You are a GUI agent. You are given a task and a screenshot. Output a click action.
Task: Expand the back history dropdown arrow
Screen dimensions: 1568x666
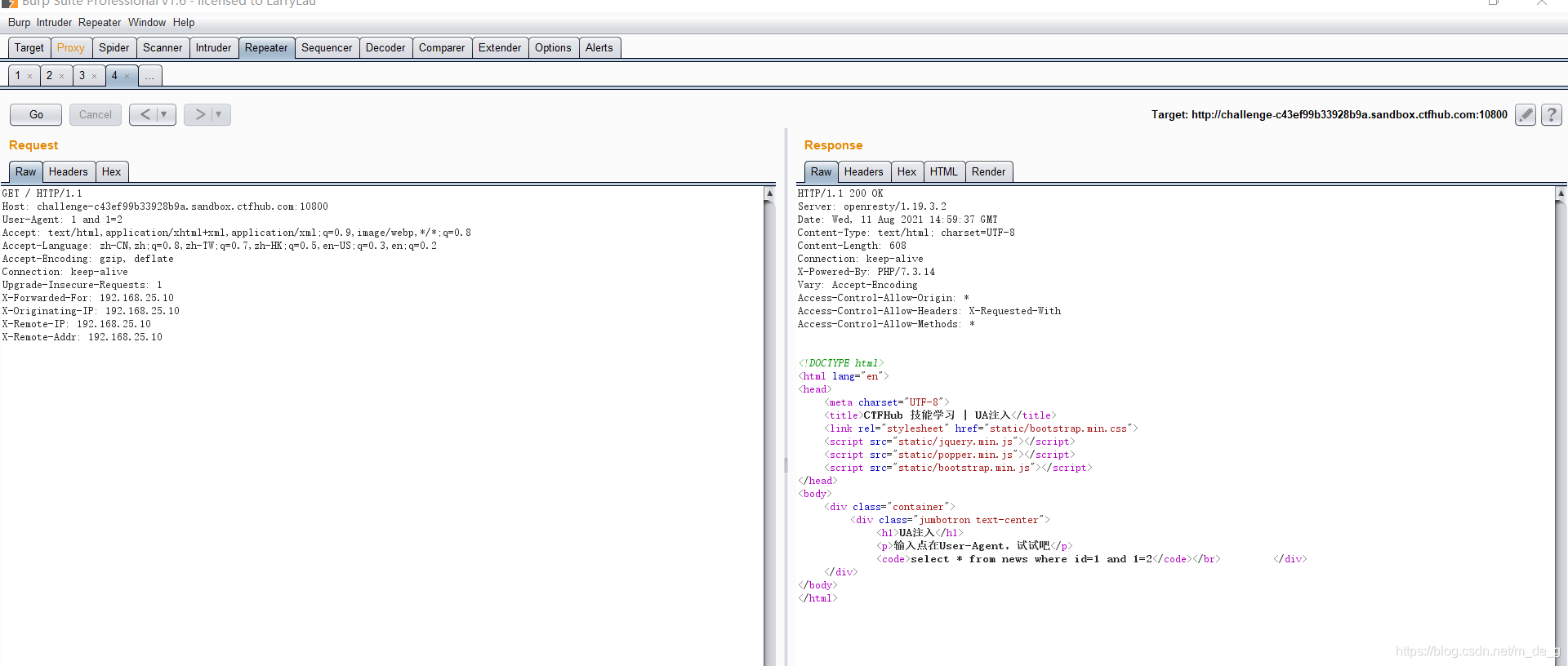(165, 114)
